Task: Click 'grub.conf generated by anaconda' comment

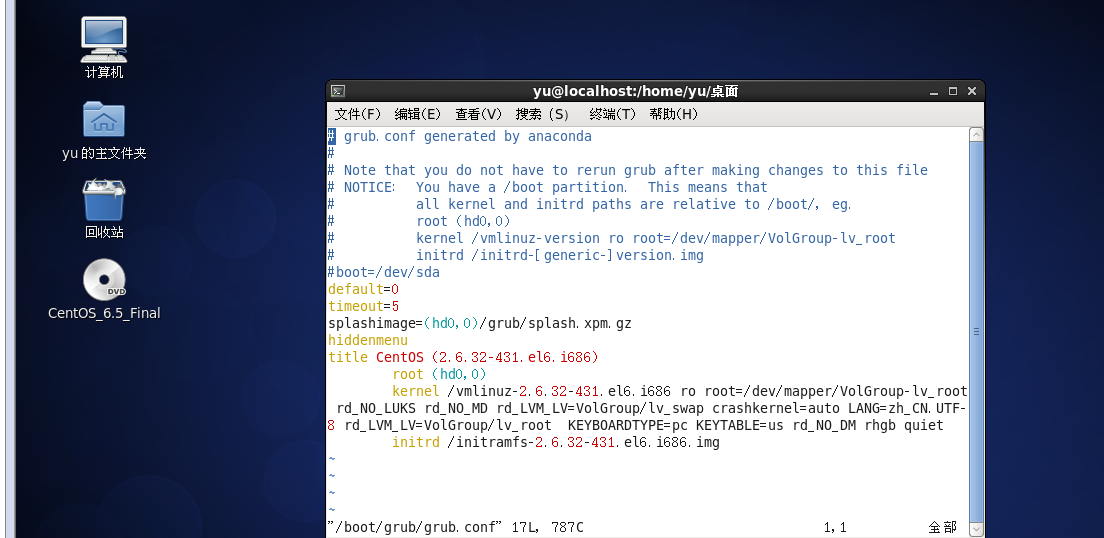Action: [x=468, y=136]
